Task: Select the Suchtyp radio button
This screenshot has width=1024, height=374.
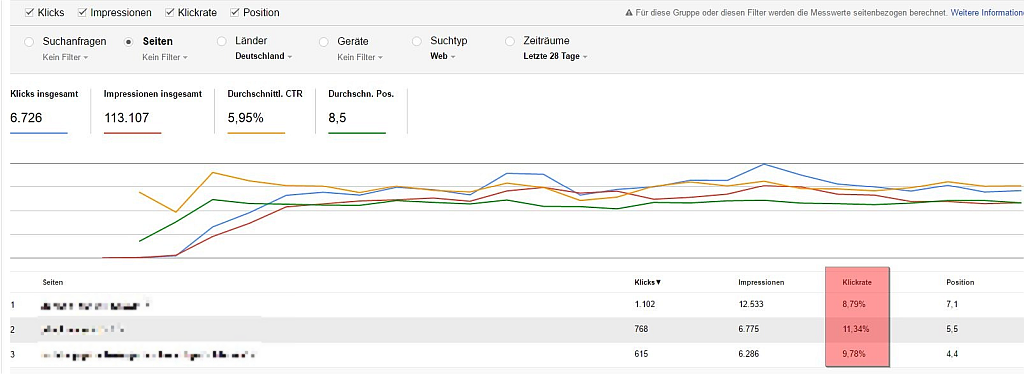Action: pyautogui.click(x=417, y=42)
